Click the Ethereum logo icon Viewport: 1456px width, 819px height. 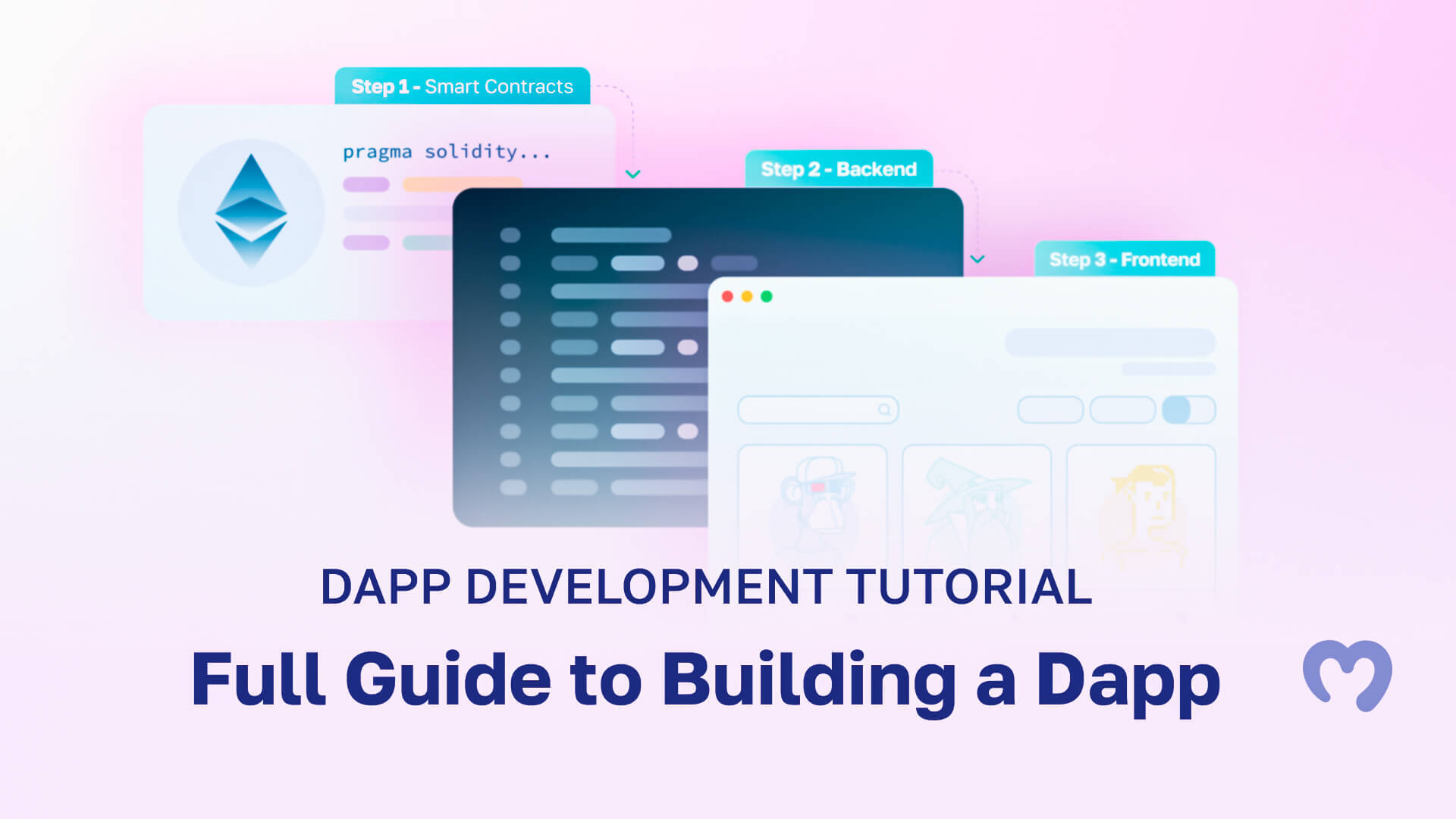(x=250, y=210)
